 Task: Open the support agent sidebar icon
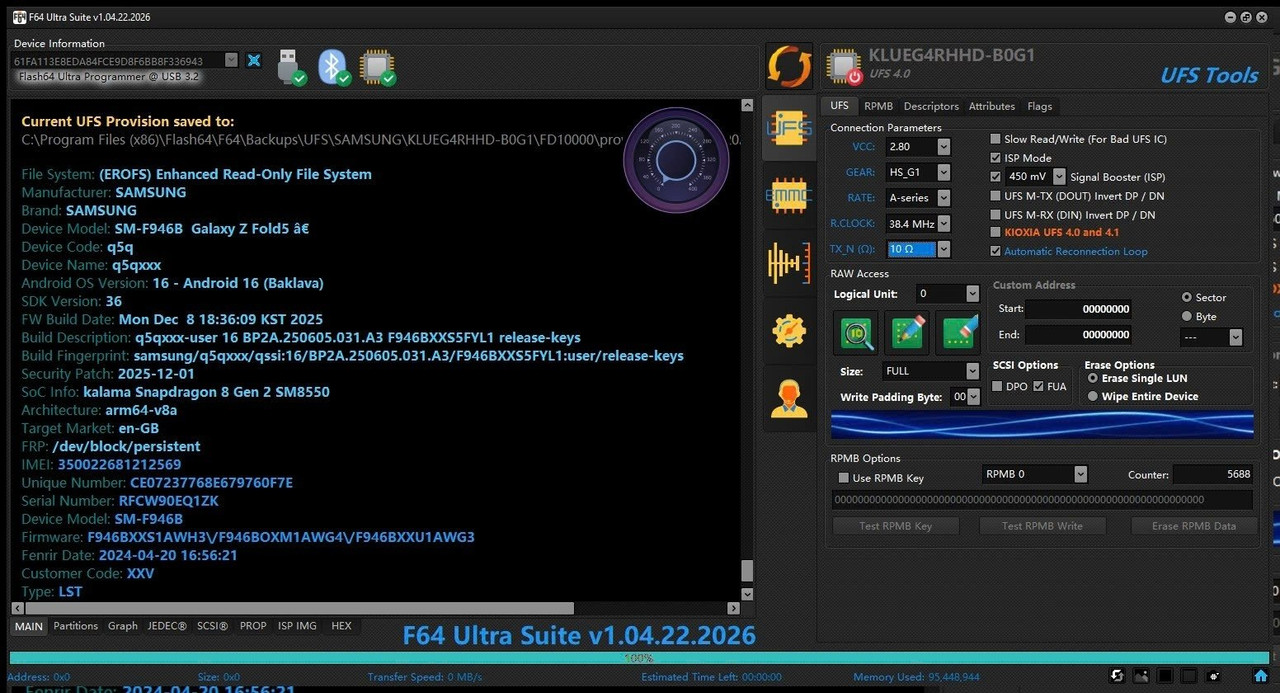(x=789, y=398)
